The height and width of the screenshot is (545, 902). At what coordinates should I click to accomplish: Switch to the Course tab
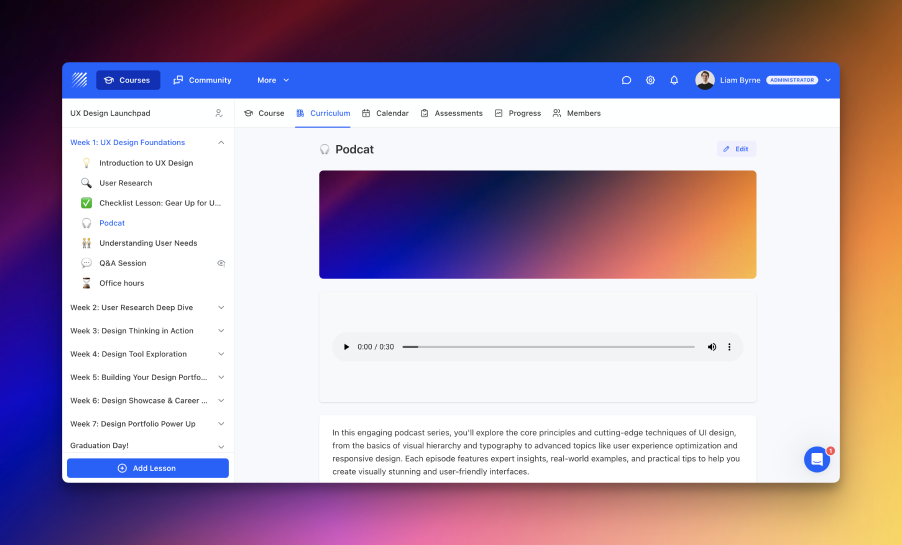(x=264, y=113)
